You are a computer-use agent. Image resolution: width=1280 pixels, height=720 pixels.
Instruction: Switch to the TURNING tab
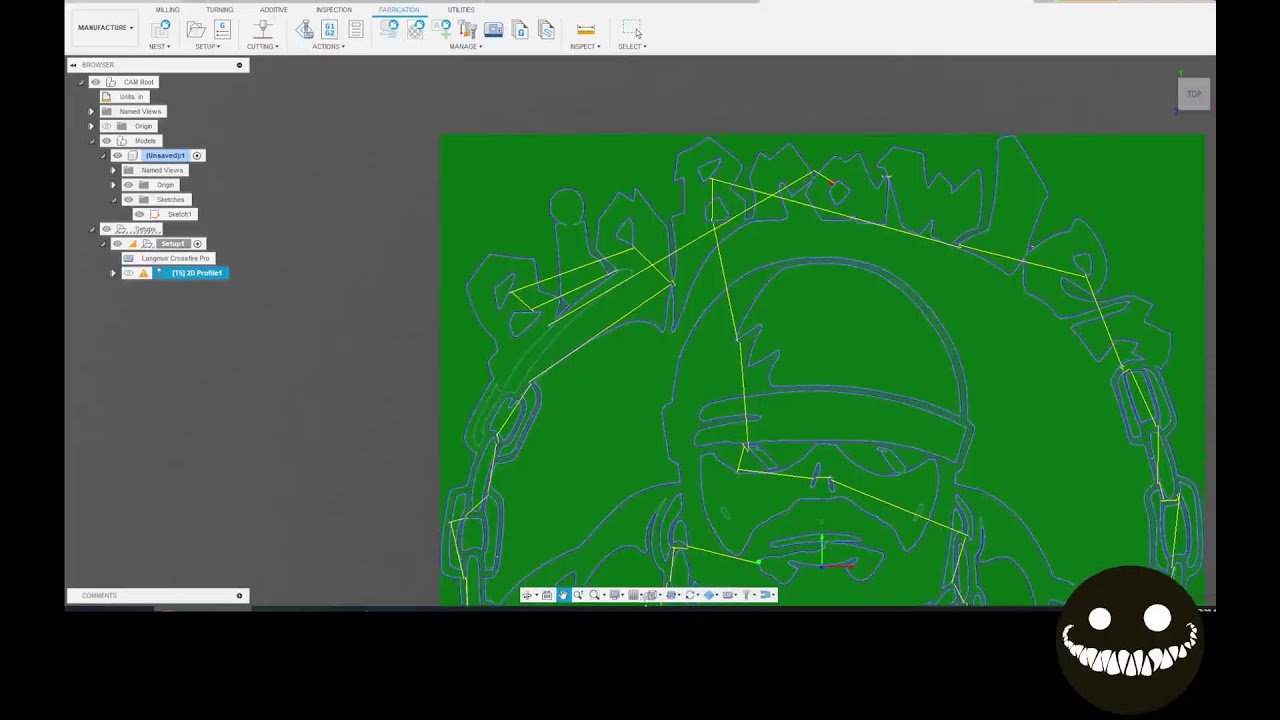pos(220,10)
